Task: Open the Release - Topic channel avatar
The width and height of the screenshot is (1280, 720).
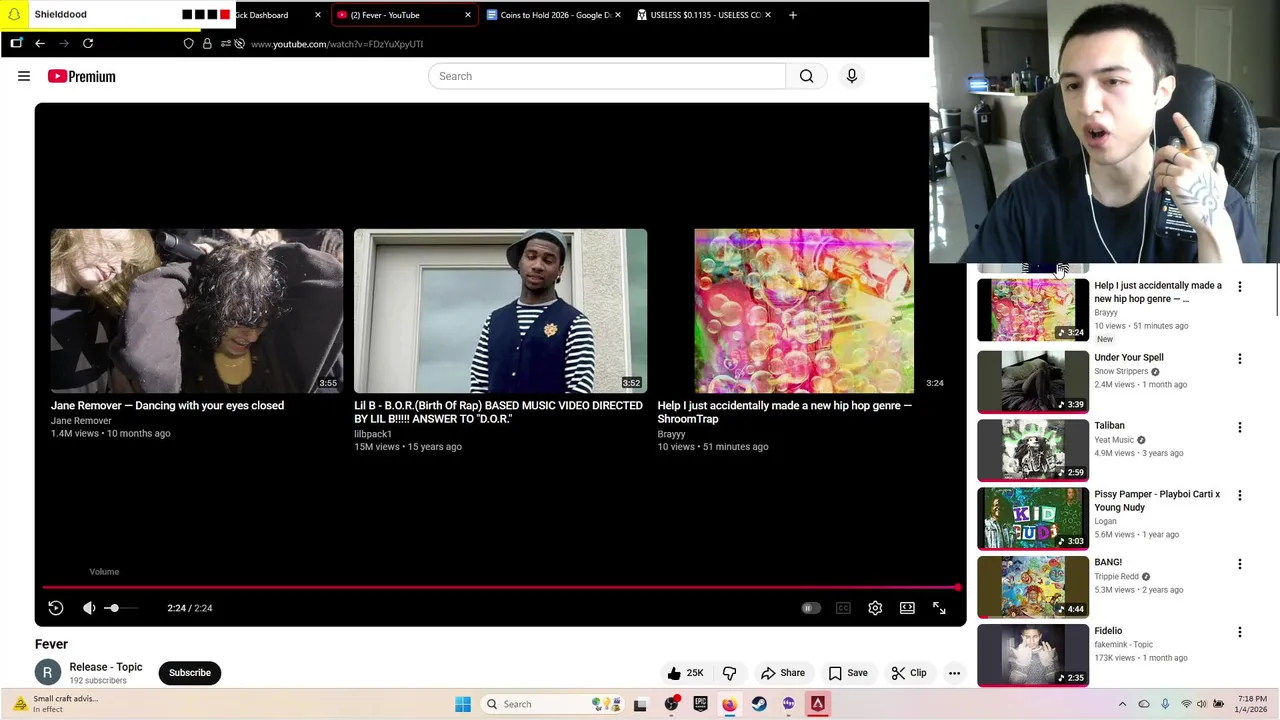Action: (47, 673)
